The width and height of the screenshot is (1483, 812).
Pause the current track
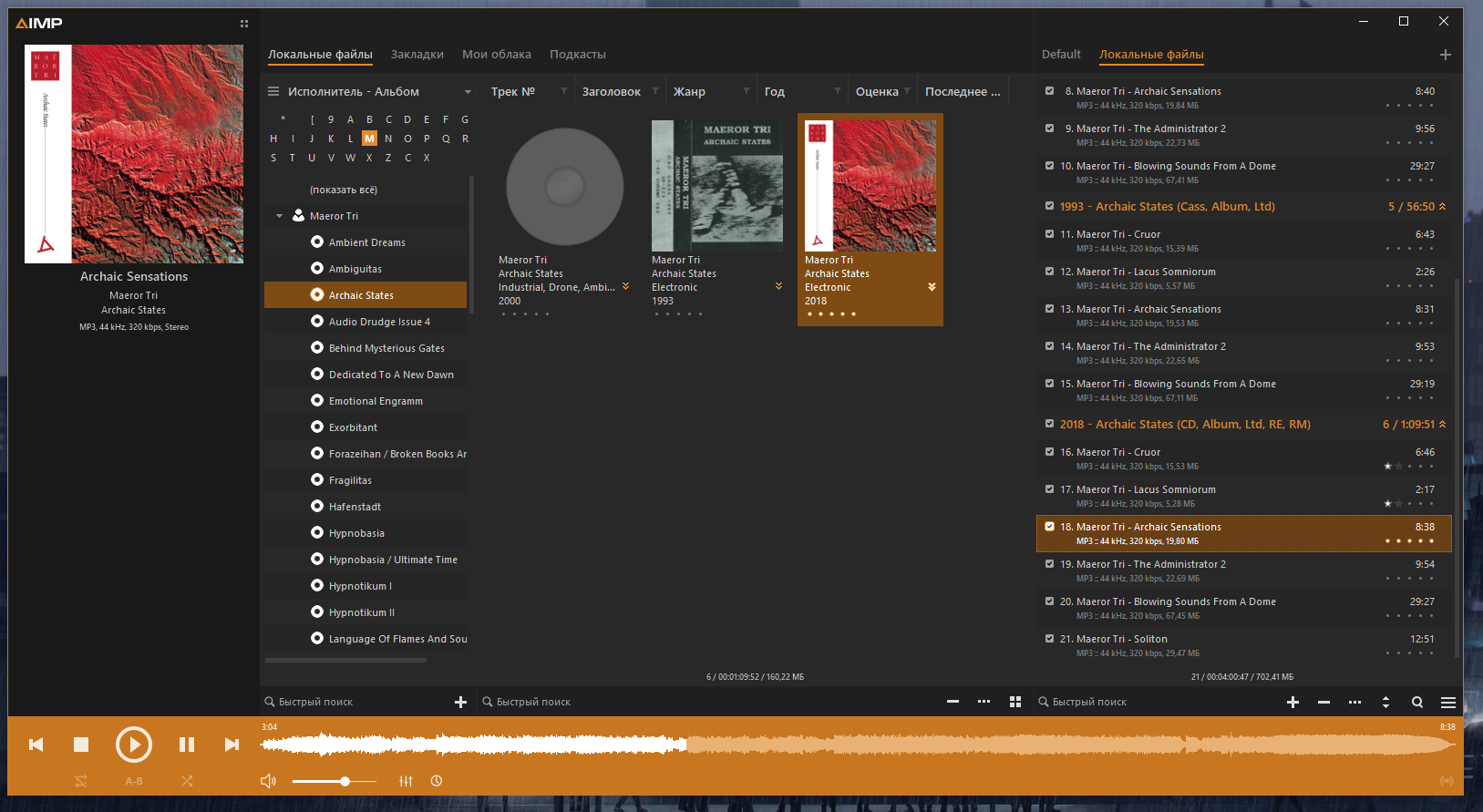point(187,745)
